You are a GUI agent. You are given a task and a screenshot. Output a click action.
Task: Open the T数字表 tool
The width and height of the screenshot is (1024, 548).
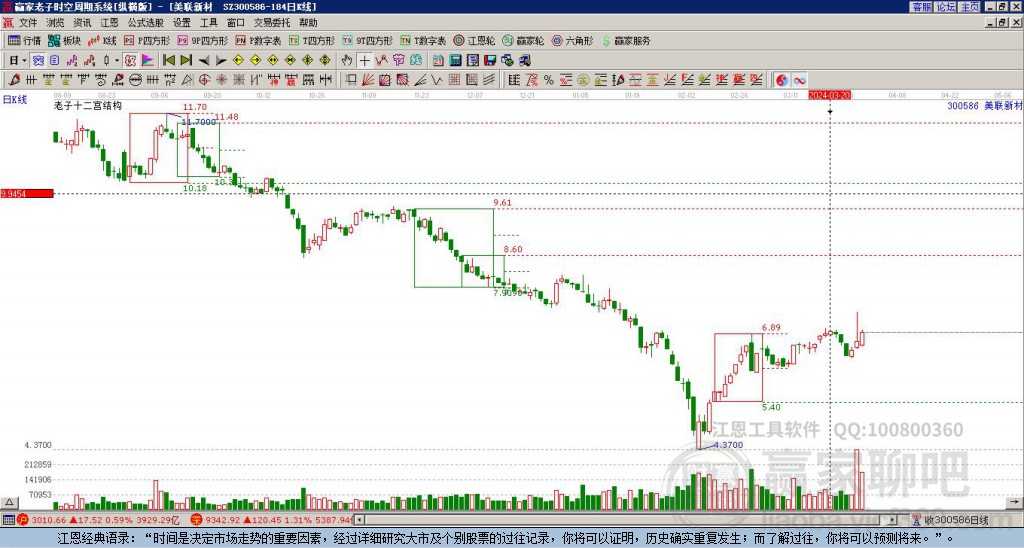(423, 40)
